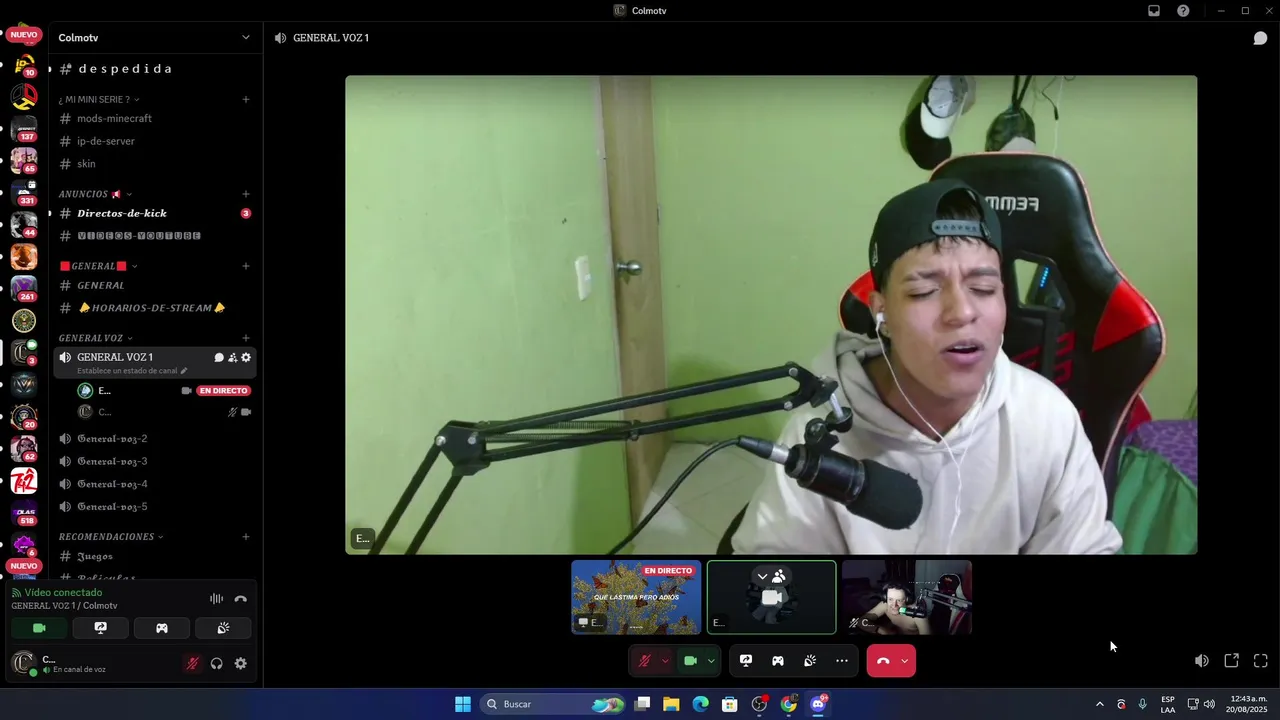Open disconnect options arrow beside hang up
The image size is (1280, 720).
click(905, 661)
